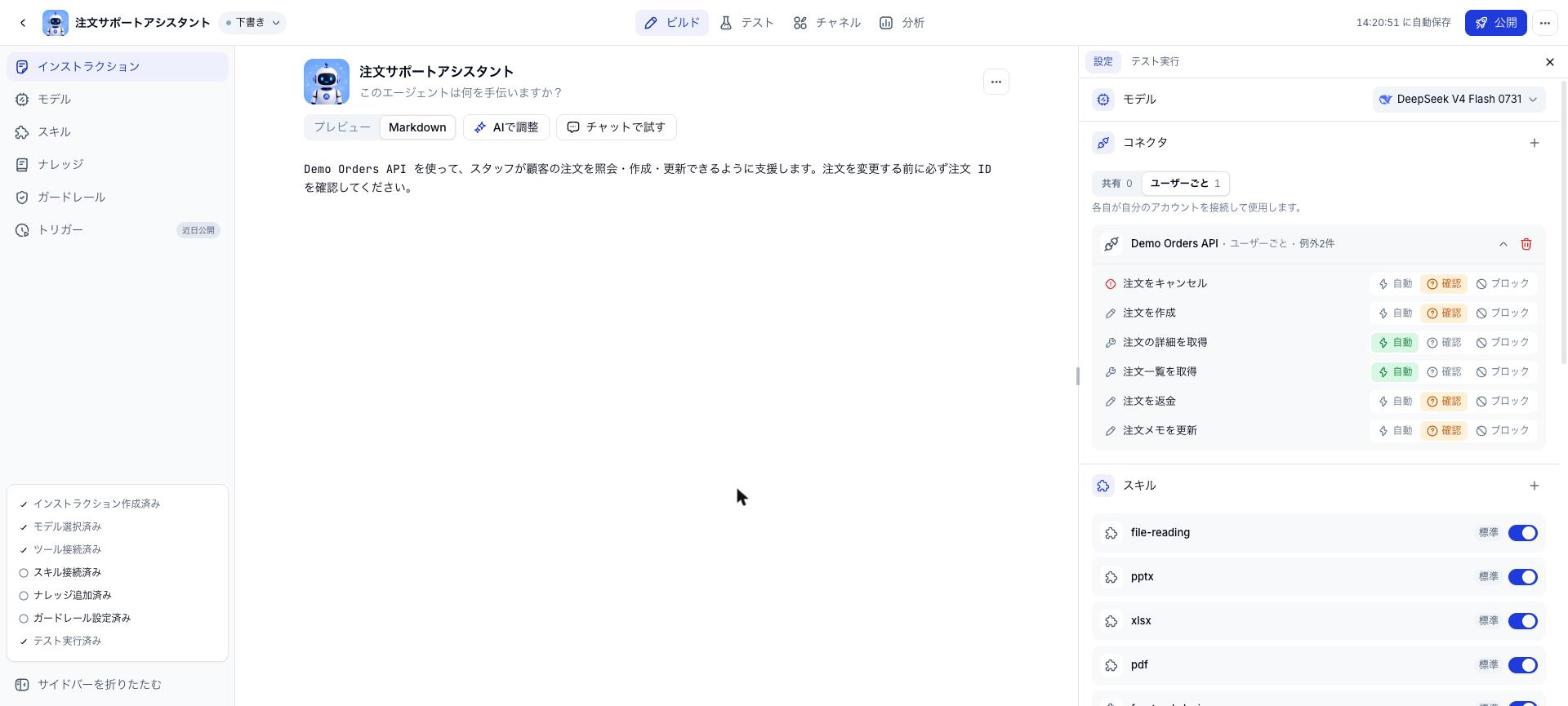
Task: Collapse the Demo Orders API connector
Action: [x=1502, y=244]
